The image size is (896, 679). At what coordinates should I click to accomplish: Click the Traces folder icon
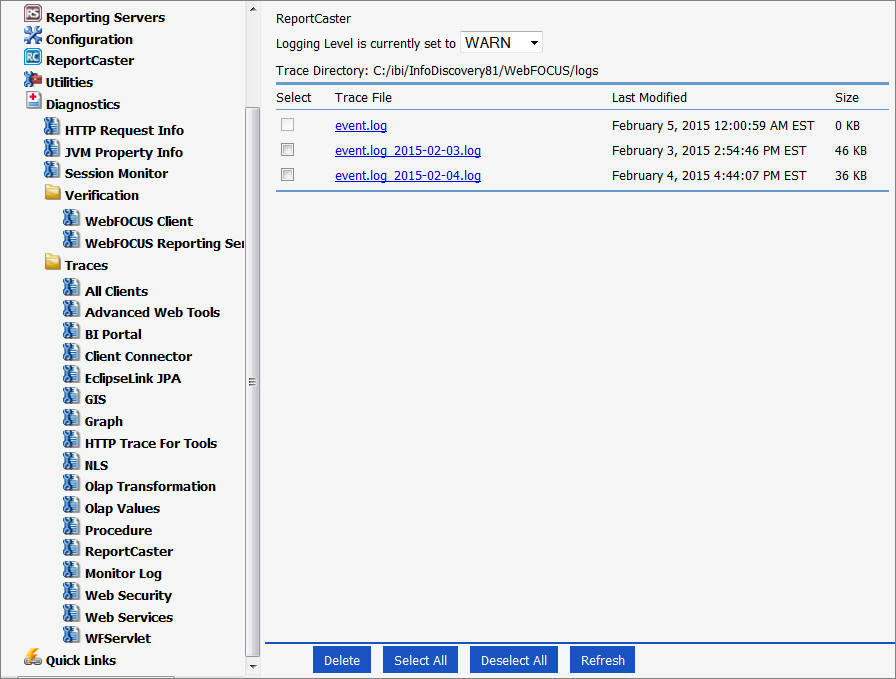[53, 262]
